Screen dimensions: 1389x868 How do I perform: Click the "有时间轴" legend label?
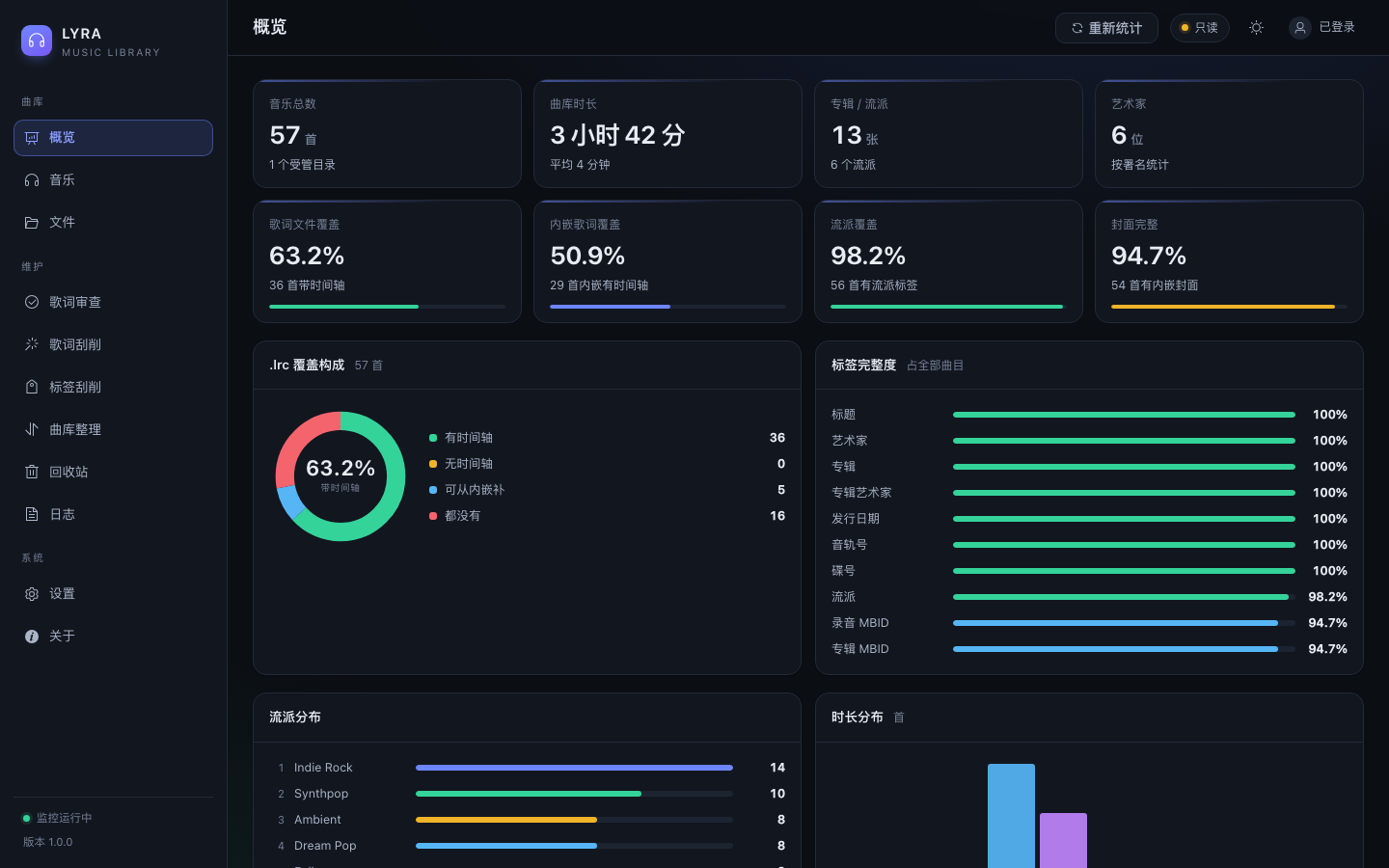point(469,438)
